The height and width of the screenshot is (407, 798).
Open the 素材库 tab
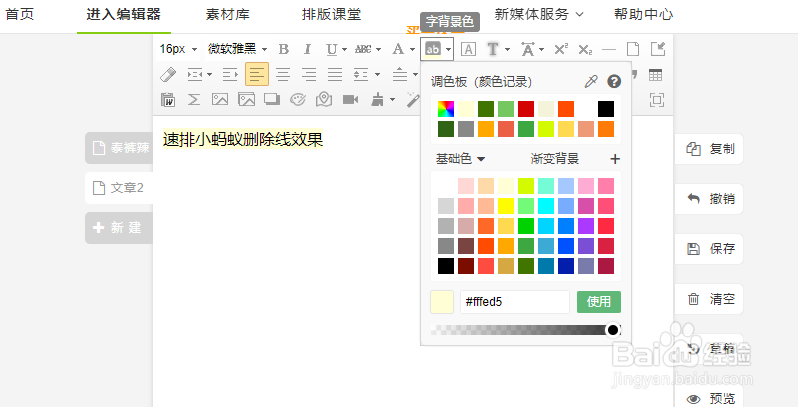point(227,14)
